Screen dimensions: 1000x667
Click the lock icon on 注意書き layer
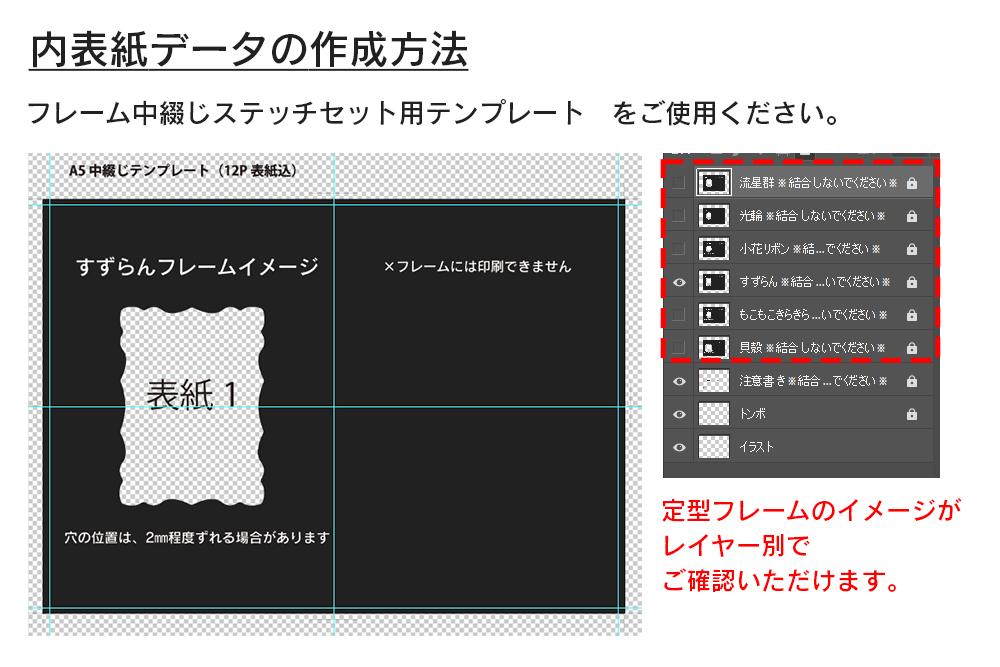point(911,381)
